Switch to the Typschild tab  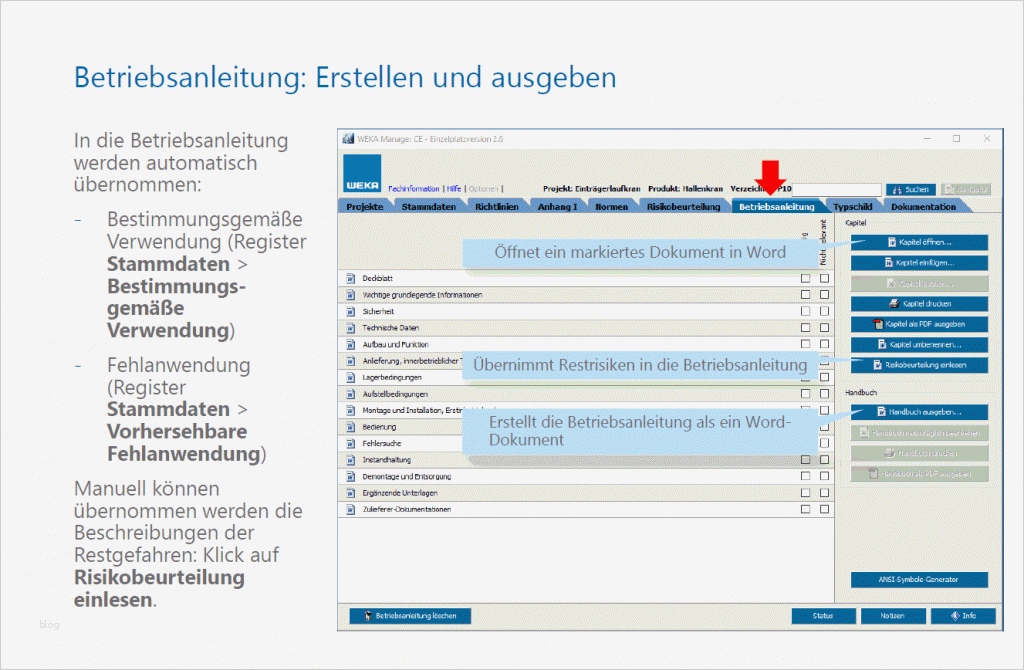854,206
